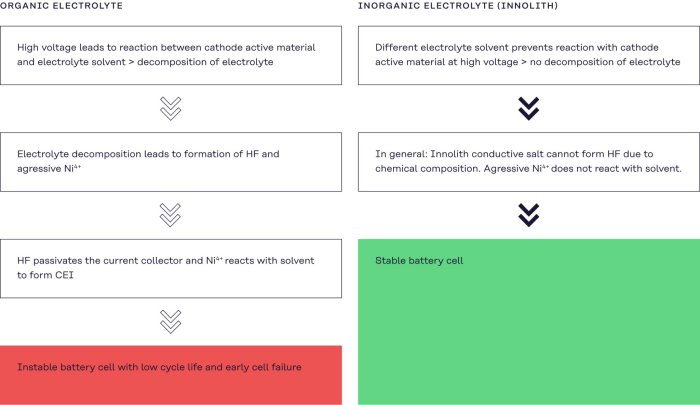Select the box starting "Electrolyte decomposition leads to formation"
The image size is (700, 405).
point(171,161)
